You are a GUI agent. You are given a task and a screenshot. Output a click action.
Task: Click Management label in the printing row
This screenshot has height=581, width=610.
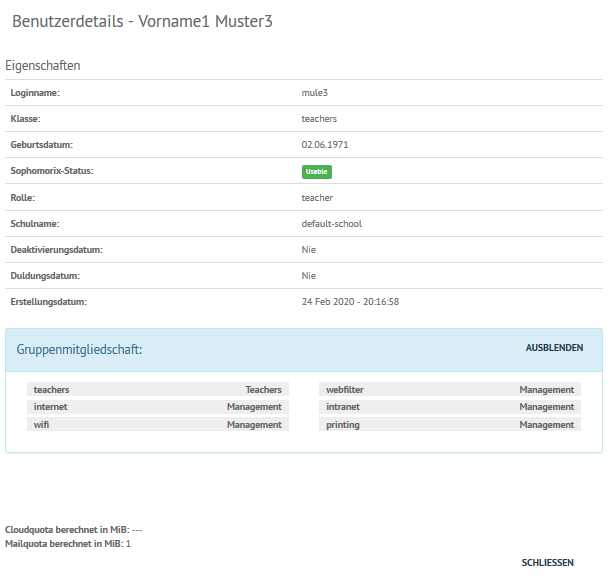pyautogui.click(x=547, y=425)
